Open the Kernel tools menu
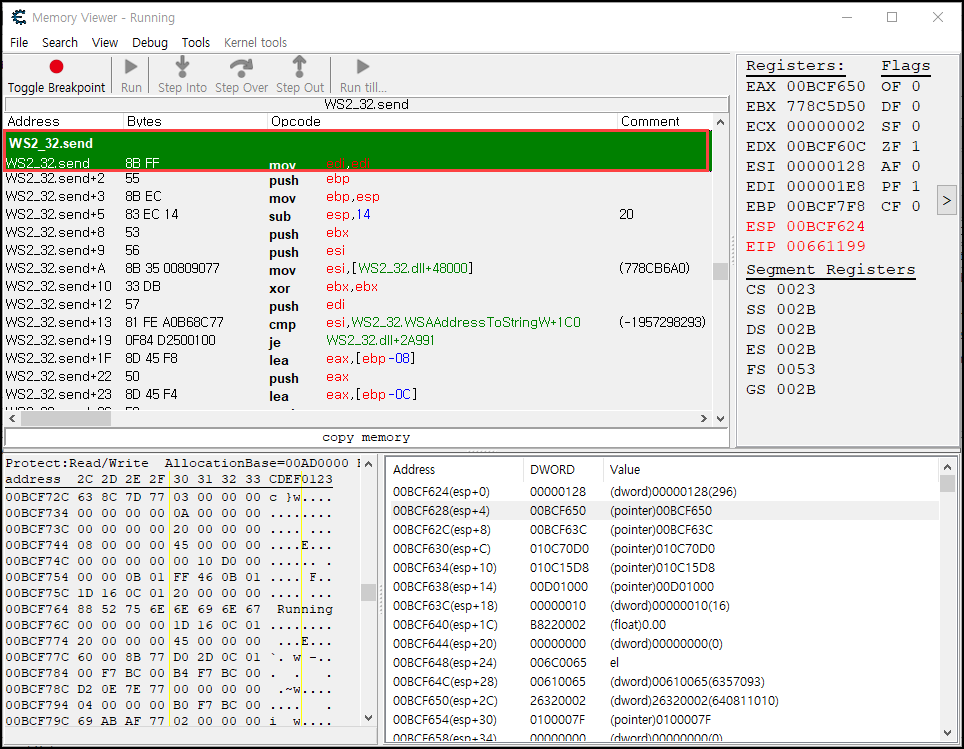 pyautogui.click(x=255, y=42)
